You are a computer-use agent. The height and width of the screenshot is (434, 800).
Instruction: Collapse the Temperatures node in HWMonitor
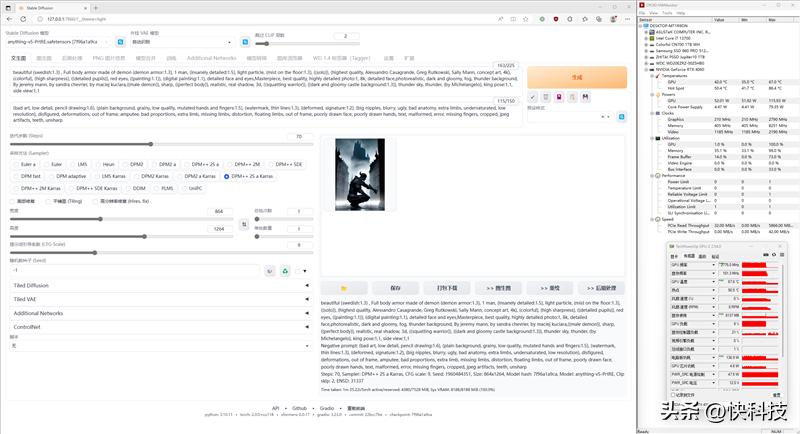652,76
